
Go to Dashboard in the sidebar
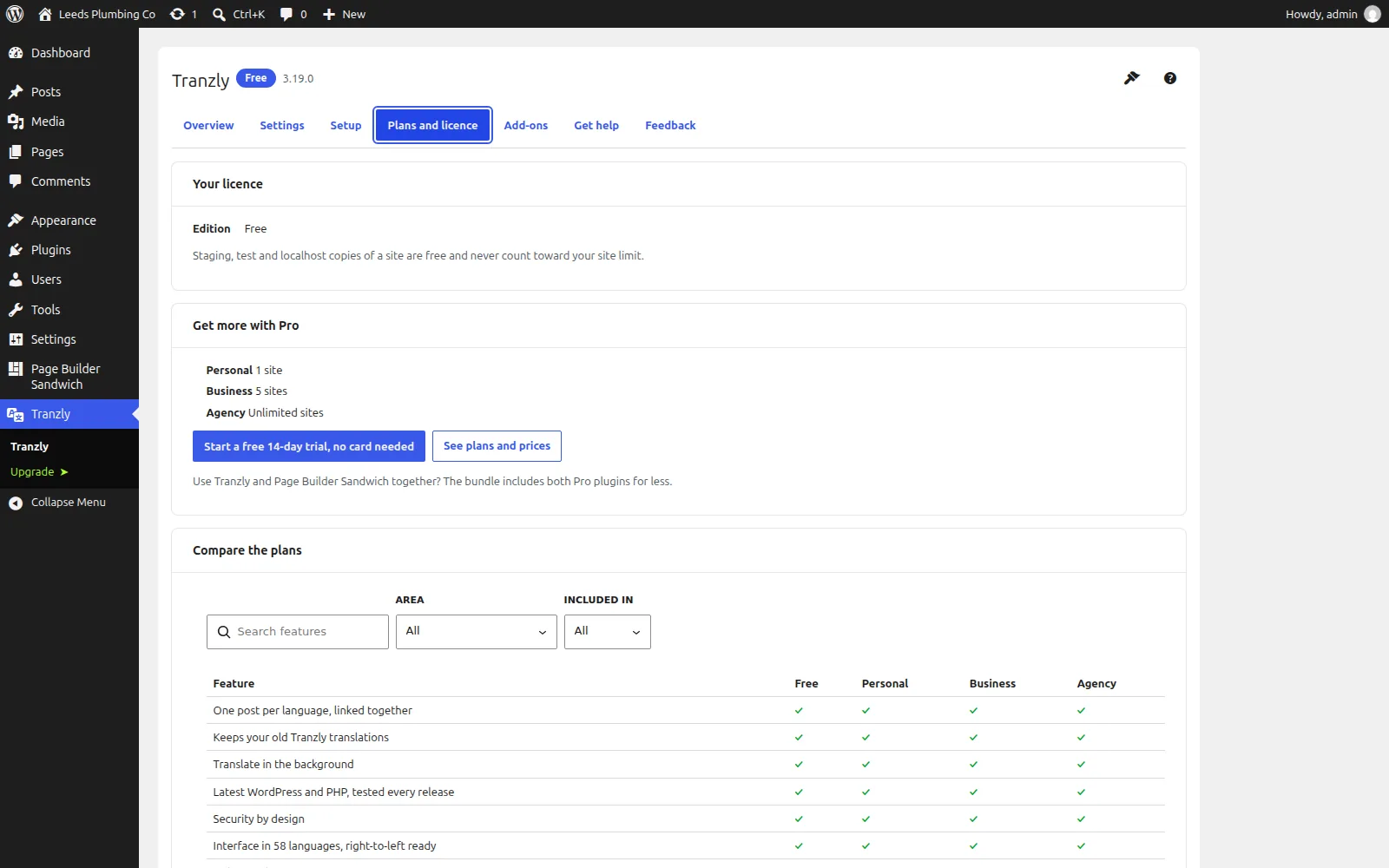(69, 53)
